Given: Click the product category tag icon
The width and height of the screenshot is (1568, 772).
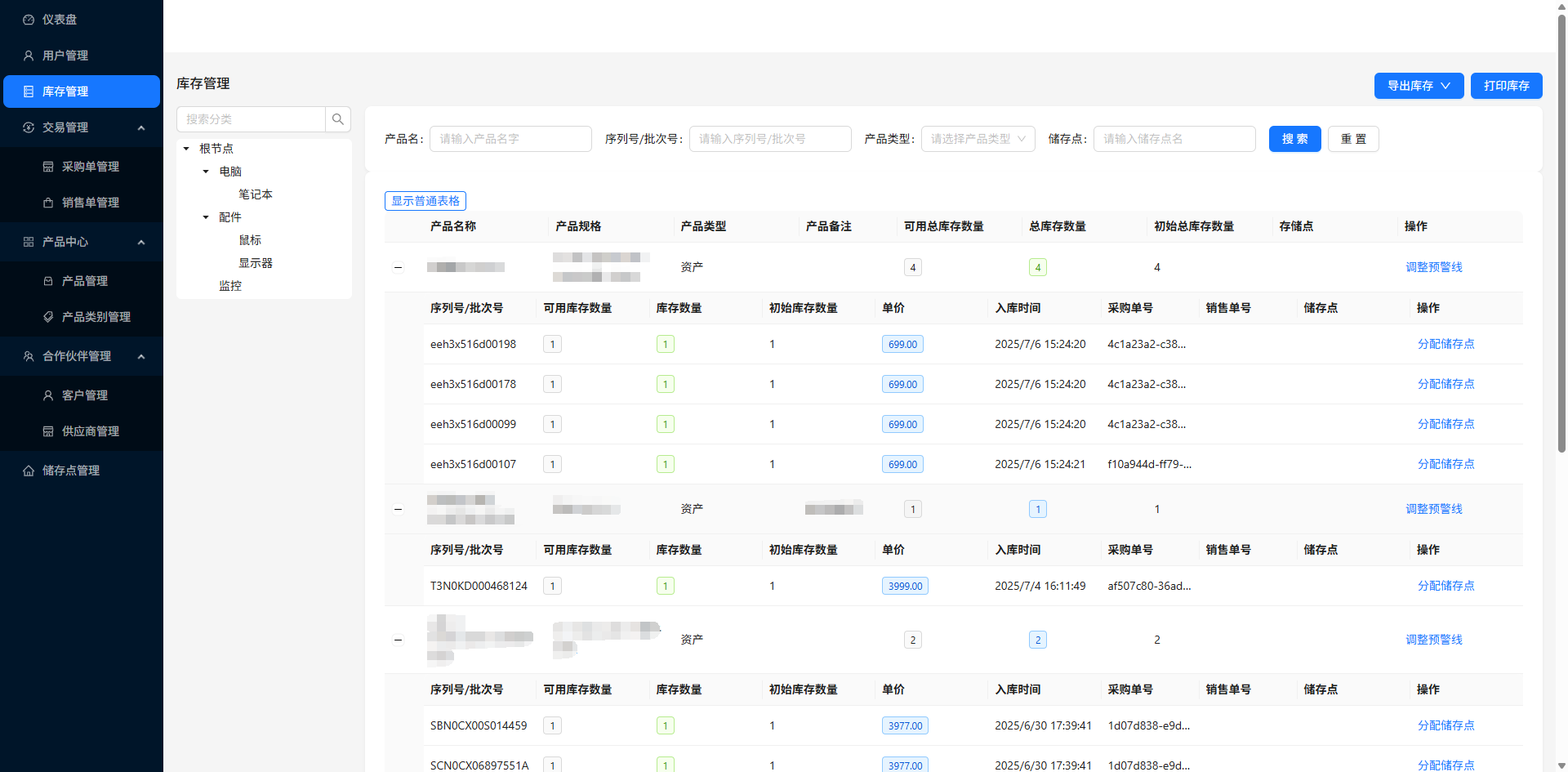Looking at the screenshot, I should pyautogui.click(x=48, y=317).
